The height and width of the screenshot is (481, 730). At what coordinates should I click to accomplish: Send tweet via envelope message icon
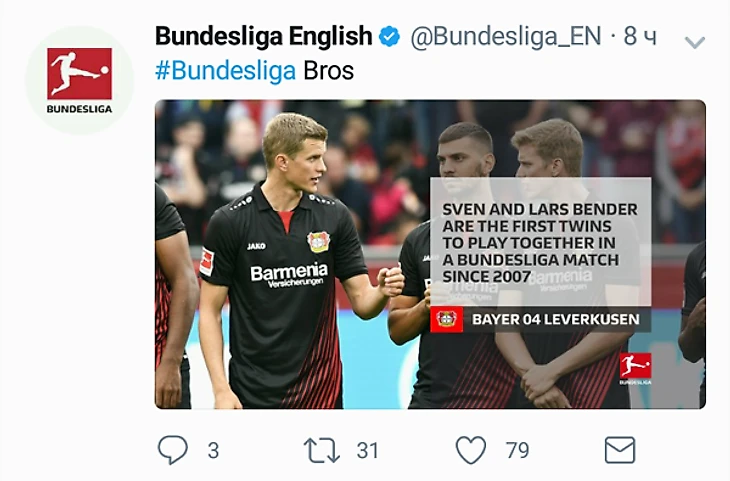tap(620, 450)
